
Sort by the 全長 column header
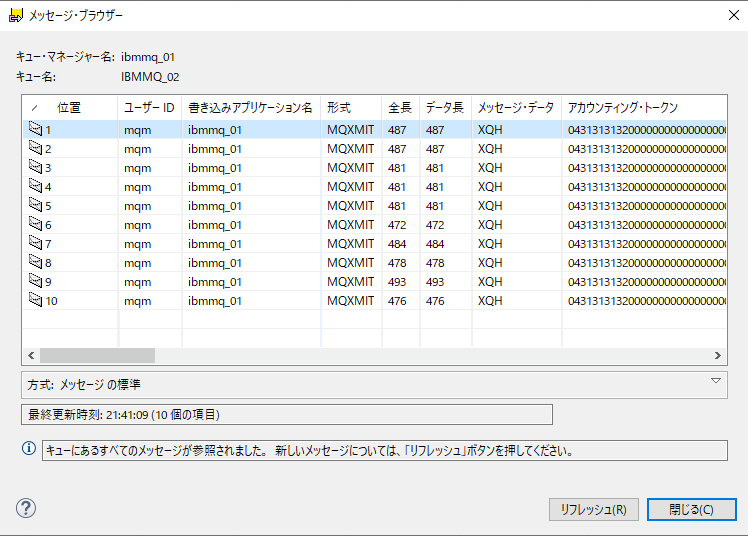coord(401,108)
